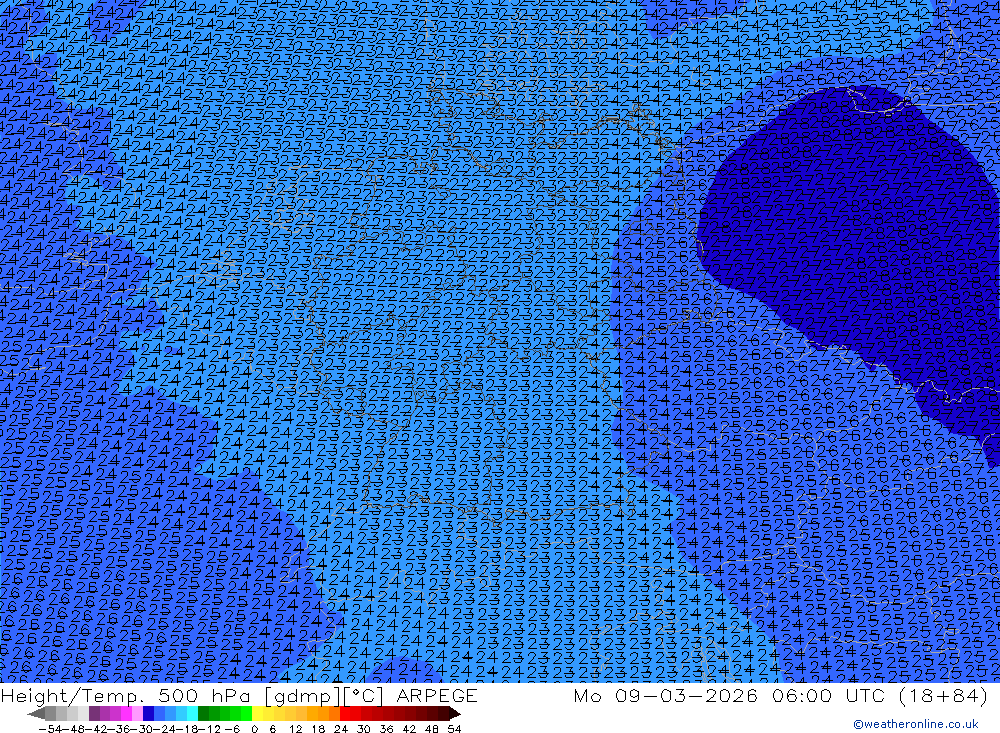Screen dimensions: 1000x733
Task: Click the 42 legend value label
Action: 409,729
